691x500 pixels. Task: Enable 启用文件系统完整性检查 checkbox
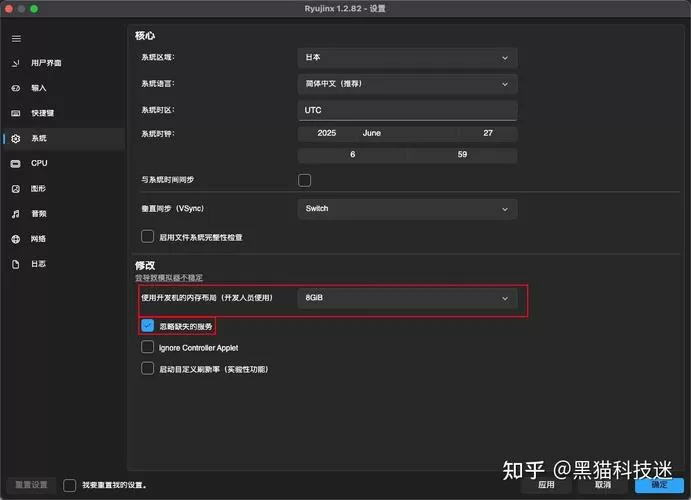pyautogui.click(x=147, y=237)
